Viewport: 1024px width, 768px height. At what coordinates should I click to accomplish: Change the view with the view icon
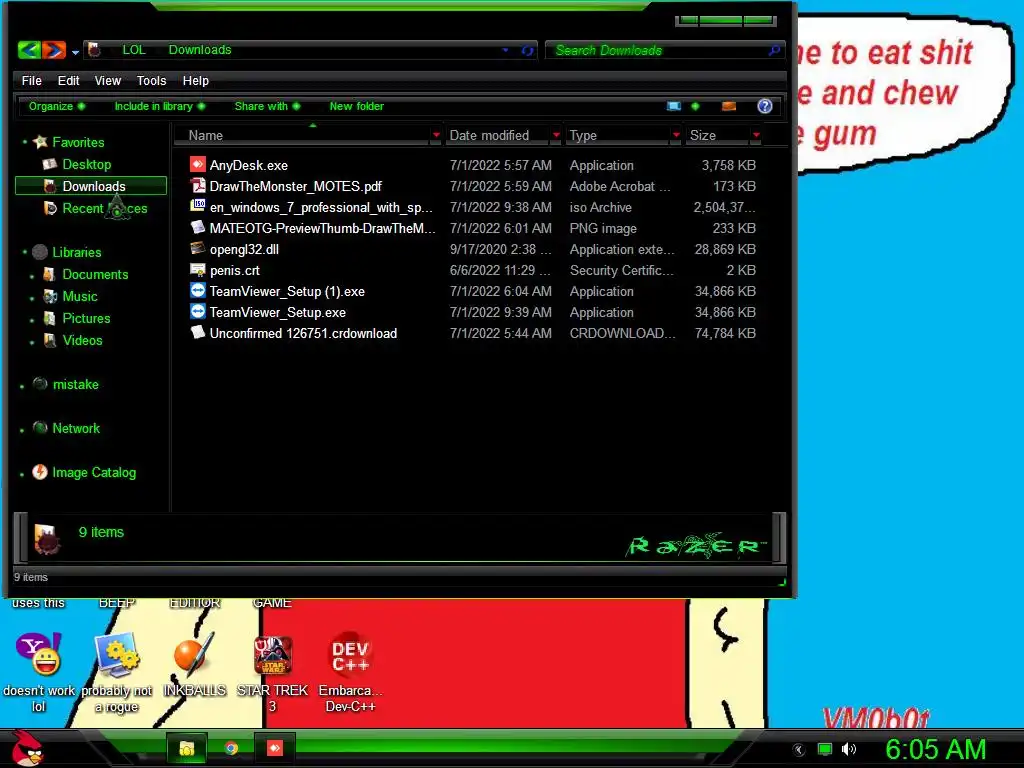(x=674, y=106)
